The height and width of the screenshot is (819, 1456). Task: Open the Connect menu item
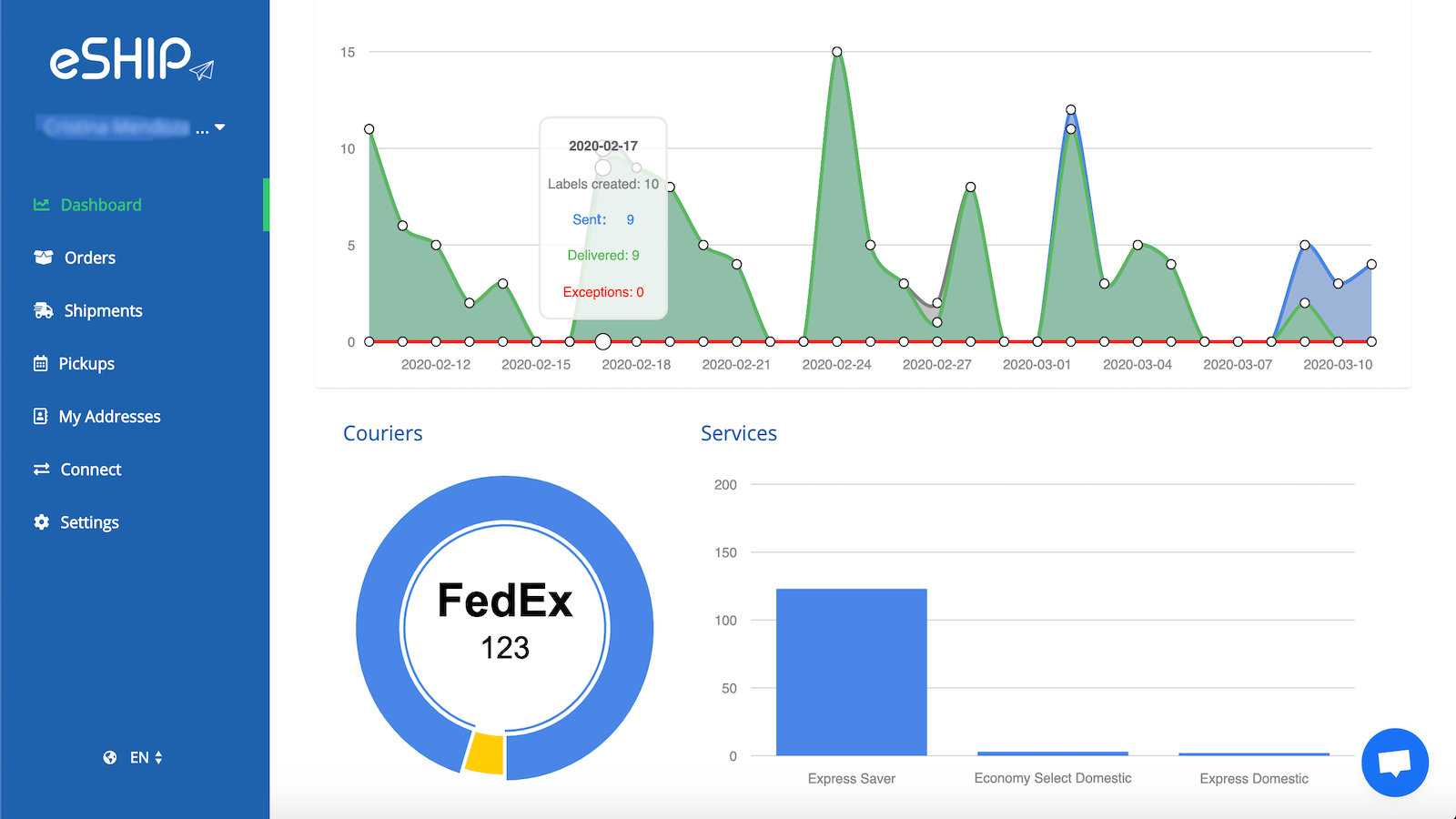coord(91,470)
